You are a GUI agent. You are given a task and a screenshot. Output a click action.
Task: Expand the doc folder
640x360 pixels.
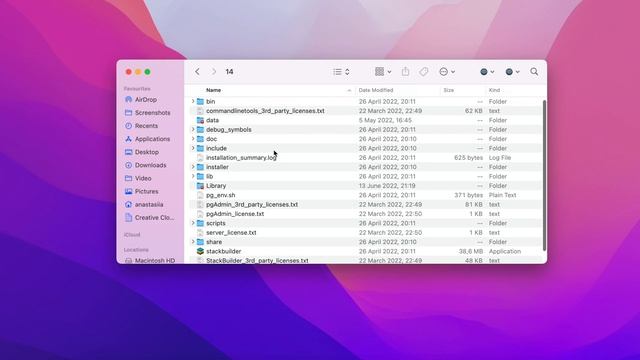pyautogui.click(x=193, y=139)
